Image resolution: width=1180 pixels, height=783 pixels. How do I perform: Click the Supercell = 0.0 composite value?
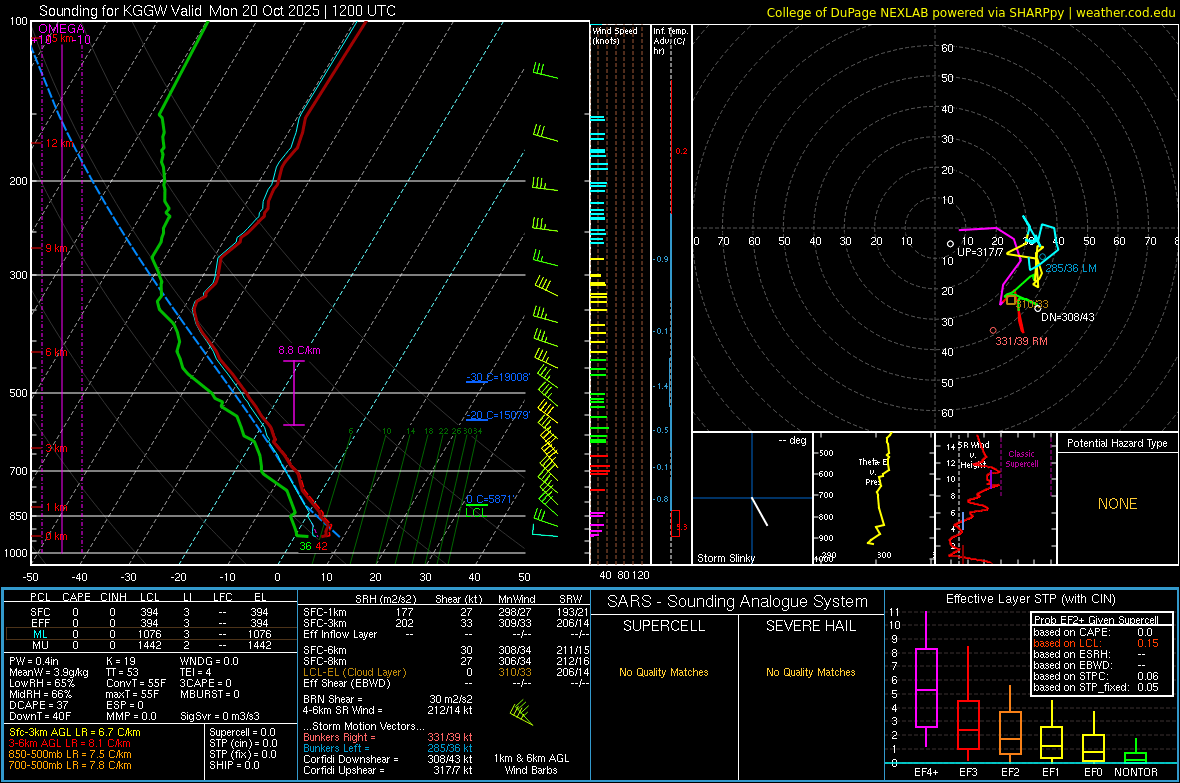tap(242, 732)
